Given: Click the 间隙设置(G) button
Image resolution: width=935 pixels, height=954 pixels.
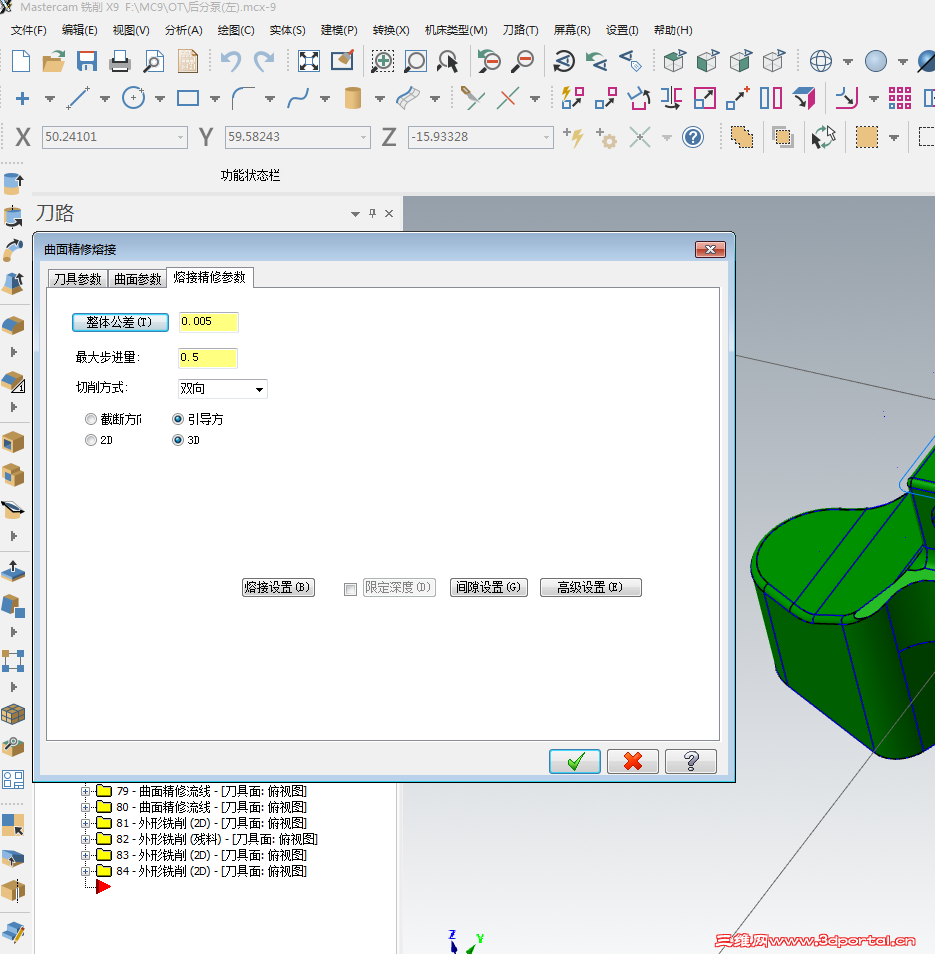Looking at the screenshot, I should 488,587.
